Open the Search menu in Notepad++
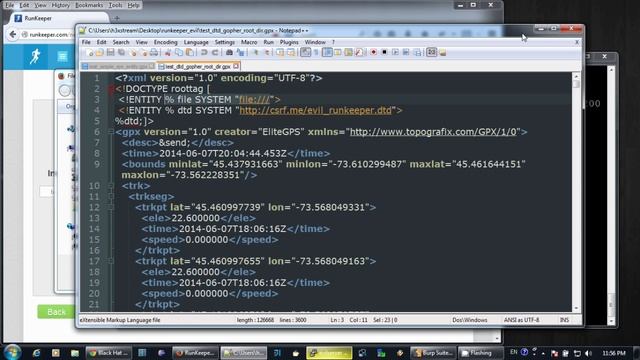Image resolution: width=640 pixels, height=360 pixels. [121, 42]
